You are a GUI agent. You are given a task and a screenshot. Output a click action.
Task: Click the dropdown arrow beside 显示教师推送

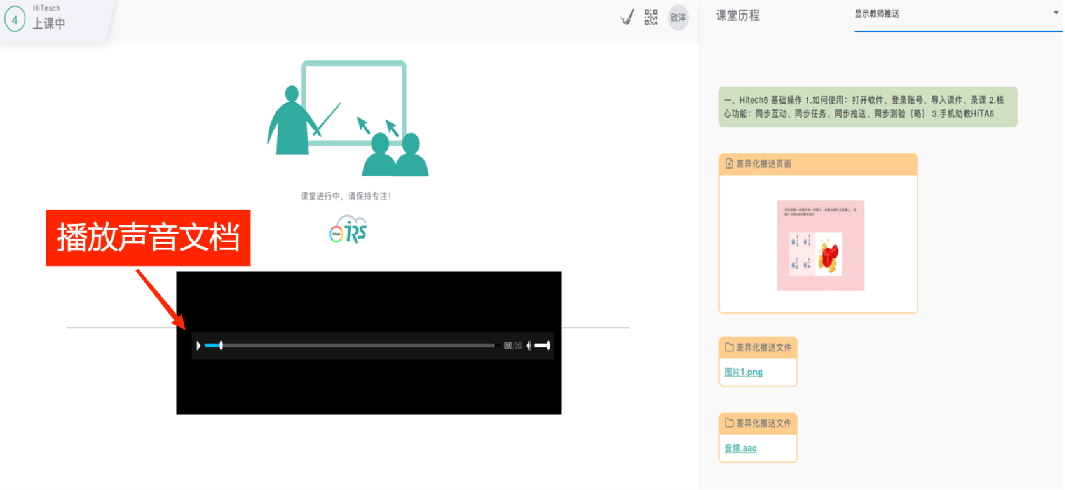pyautogui.click(x=1056, y=14)
